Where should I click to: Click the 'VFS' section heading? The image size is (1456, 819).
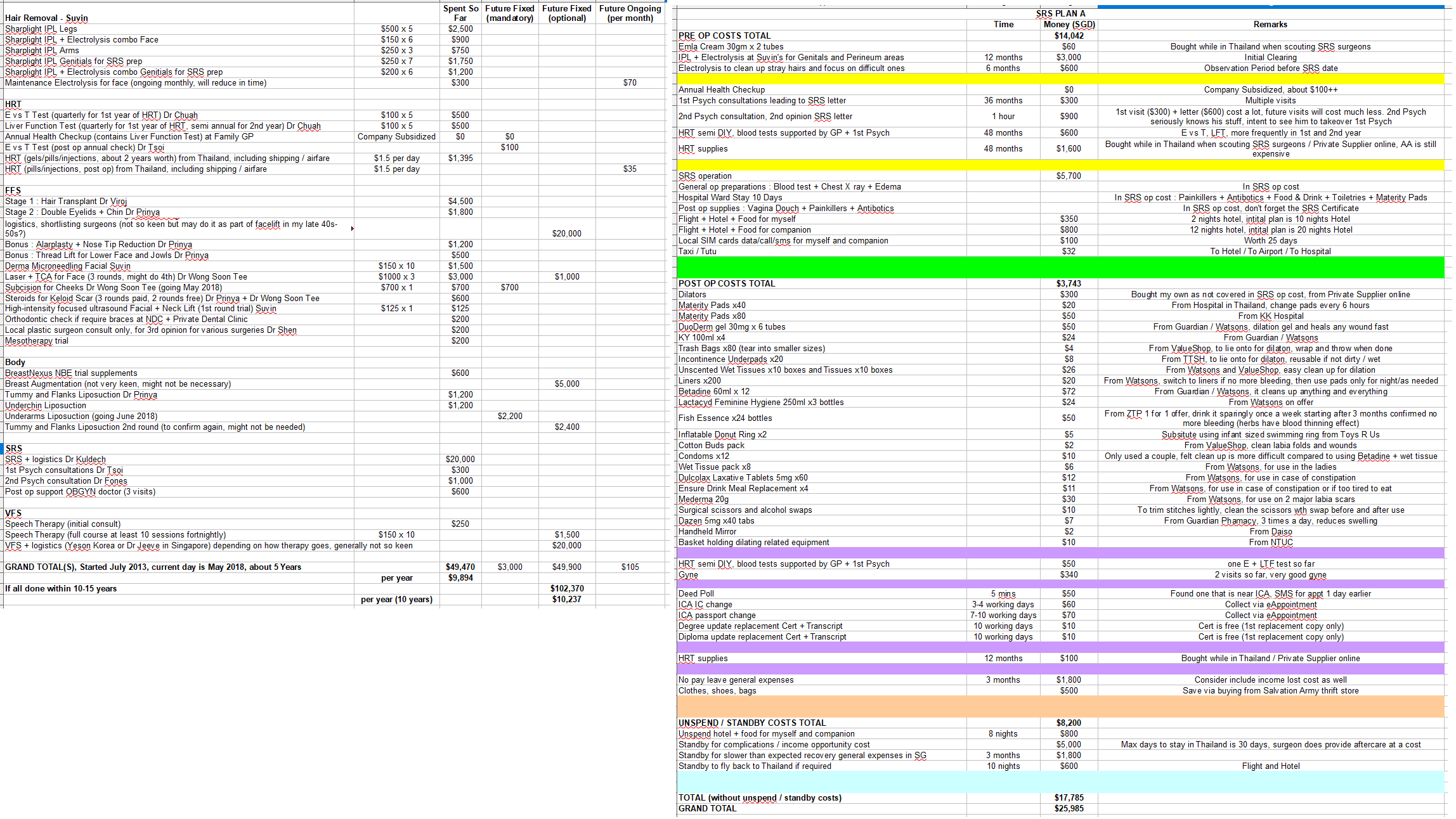click(13, 513)
